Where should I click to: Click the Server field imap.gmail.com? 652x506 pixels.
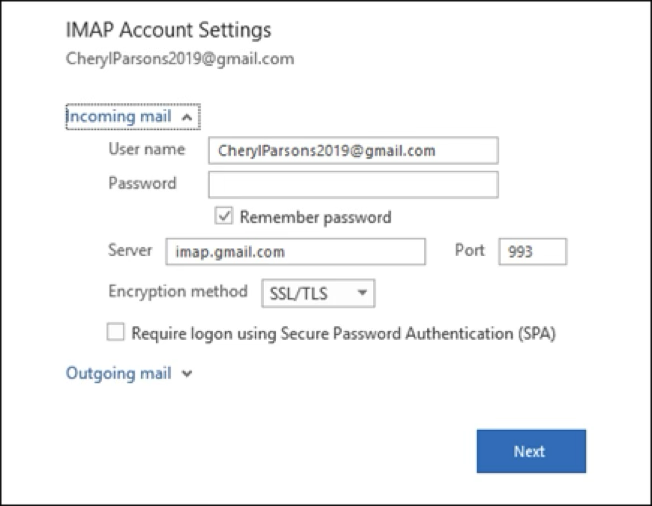(x=295, y=252)
